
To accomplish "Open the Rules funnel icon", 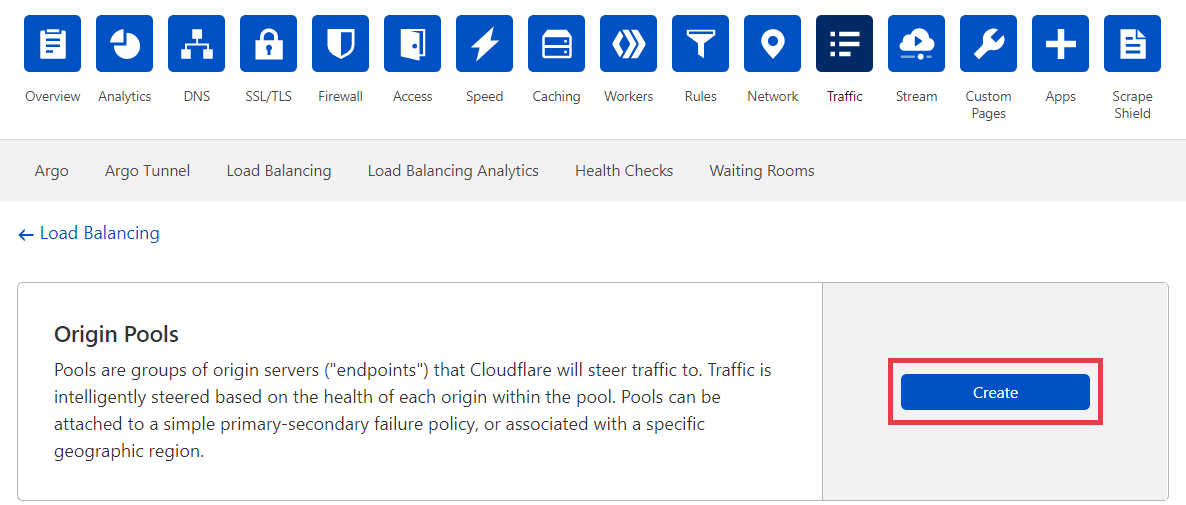I will pyautogui.click(x=700, y=44).
